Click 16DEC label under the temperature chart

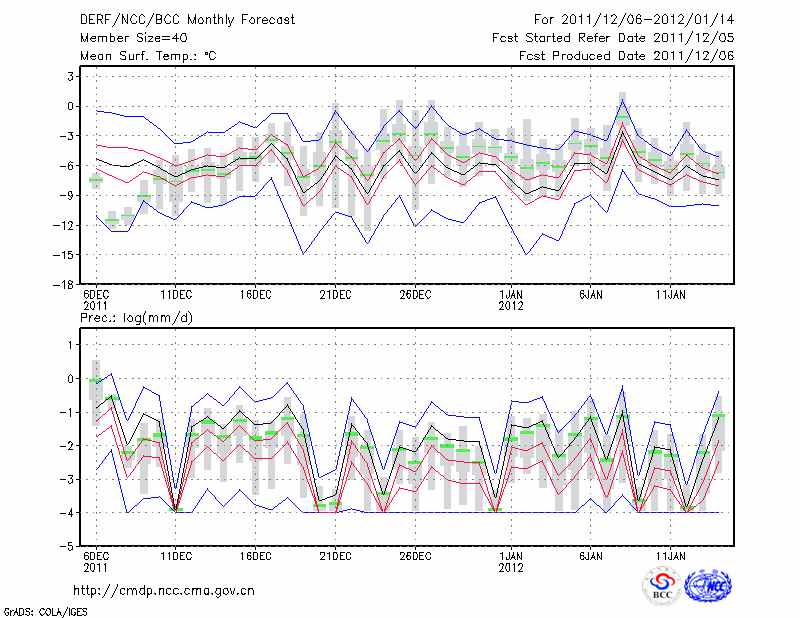(255, 295)
